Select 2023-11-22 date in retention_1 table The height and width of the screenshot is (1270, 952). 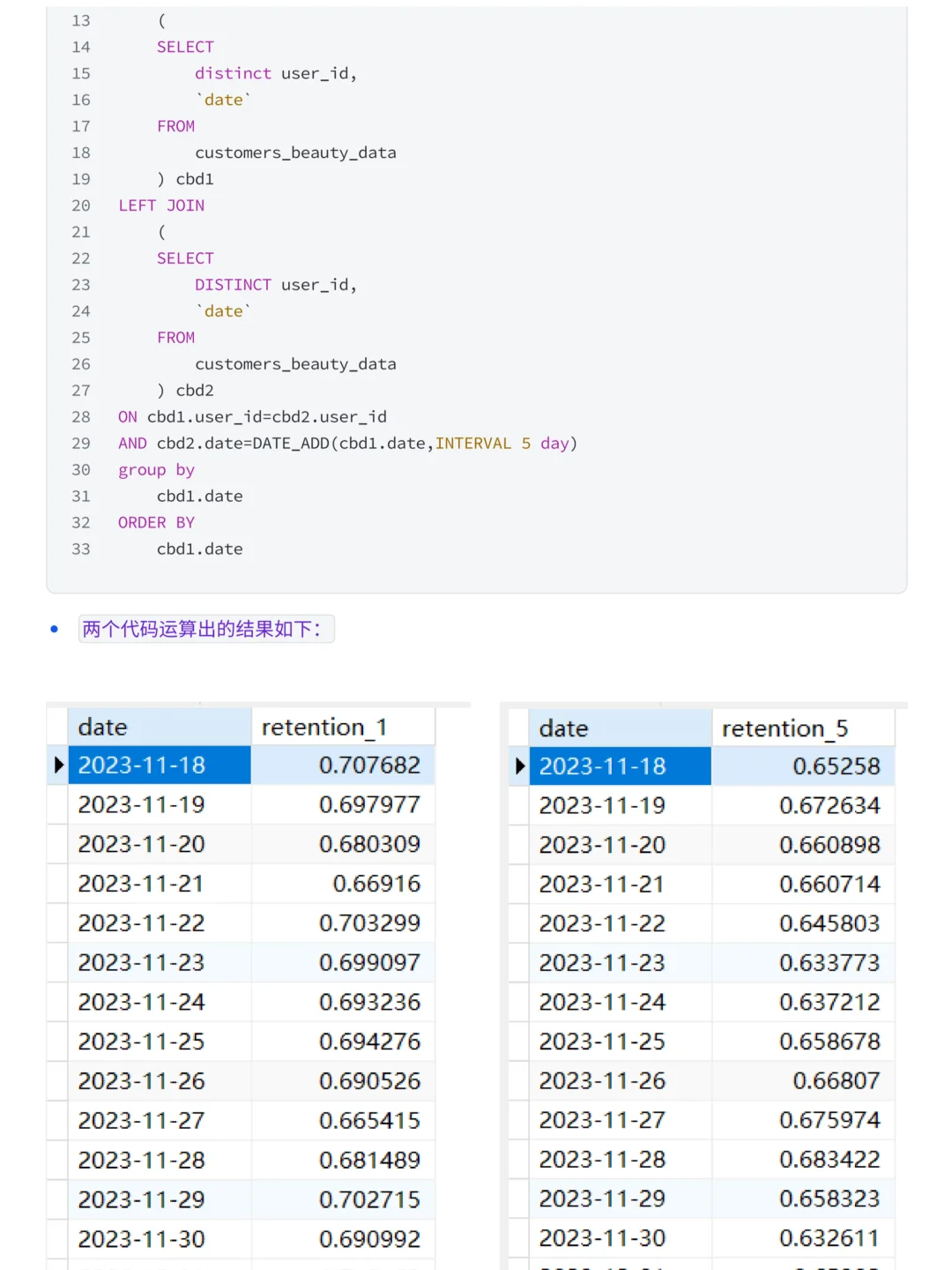click(x=160, y=923)
